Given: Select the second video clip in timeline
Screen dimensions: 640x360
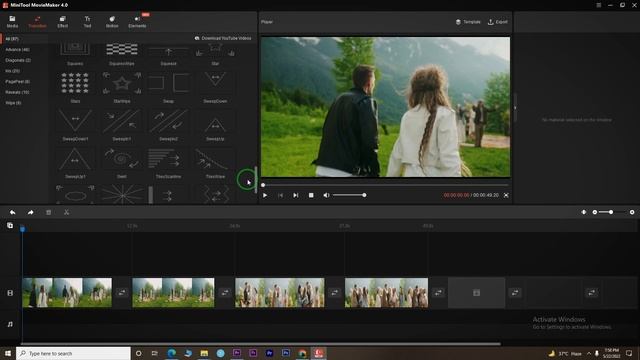Looking at the screenshot, I should click(x=173, y=293).
